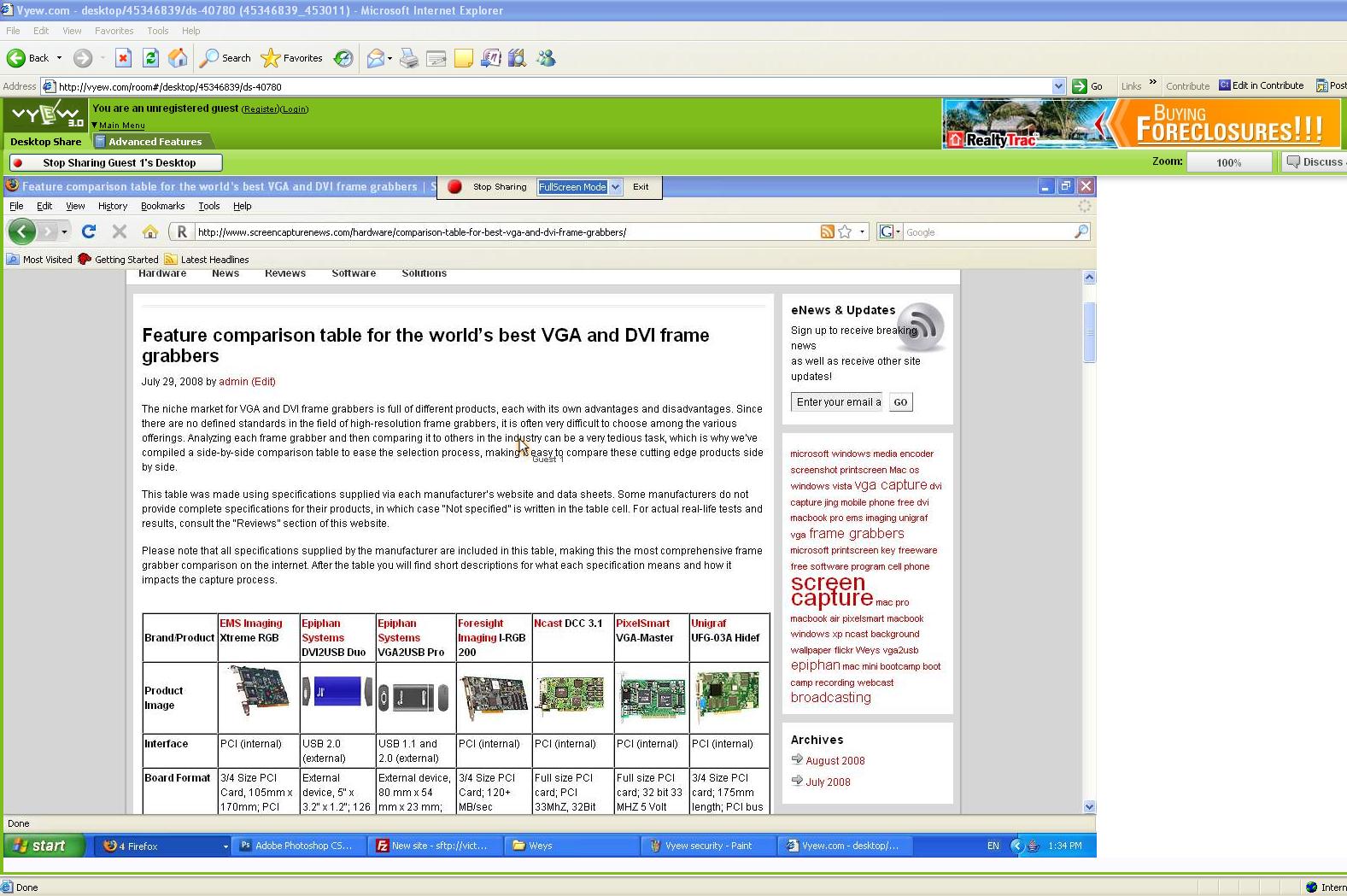Click the Register link

[x=260, y=109]
